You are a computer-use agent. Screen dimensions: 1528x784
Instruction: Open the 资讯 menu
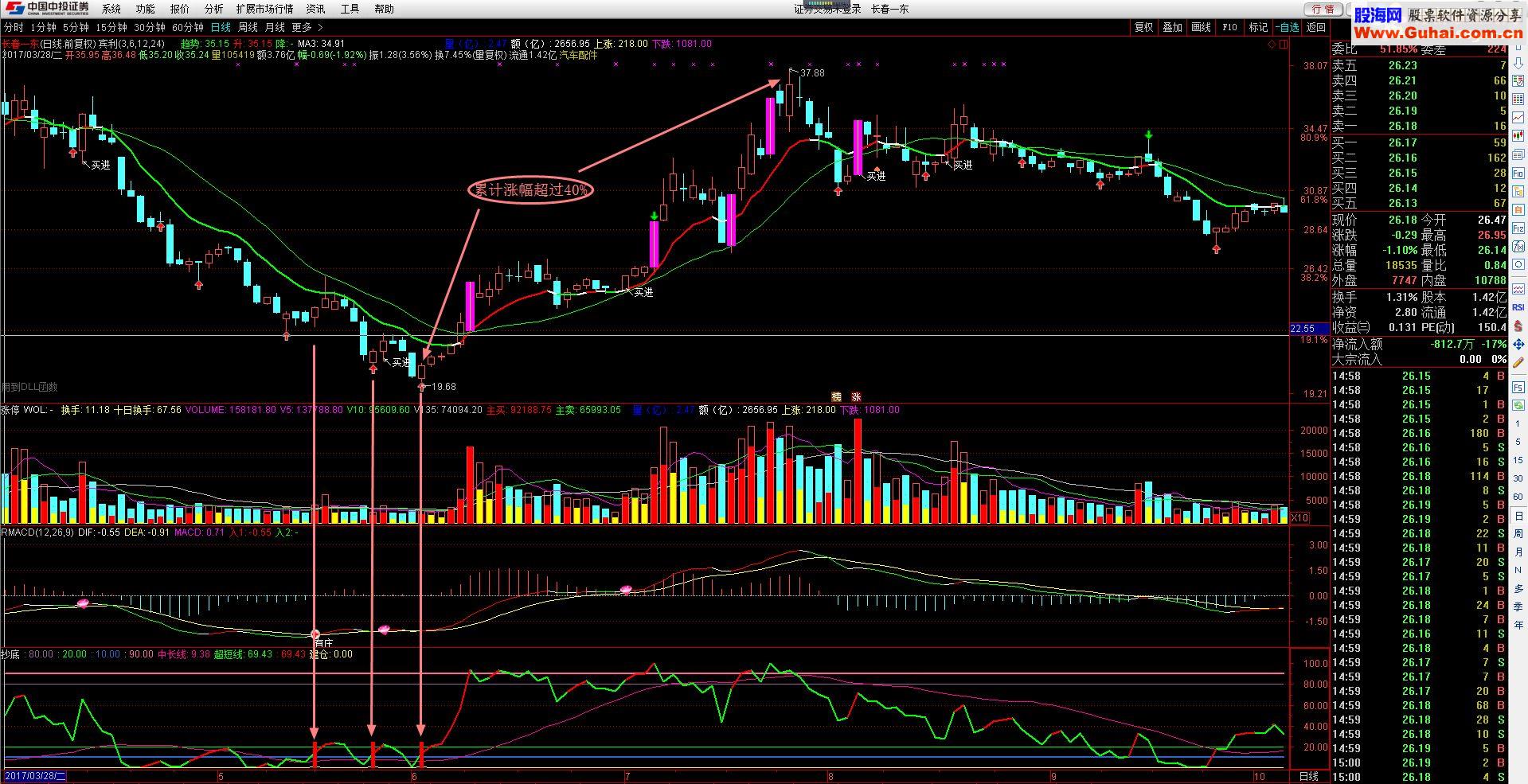click(316, 9)
